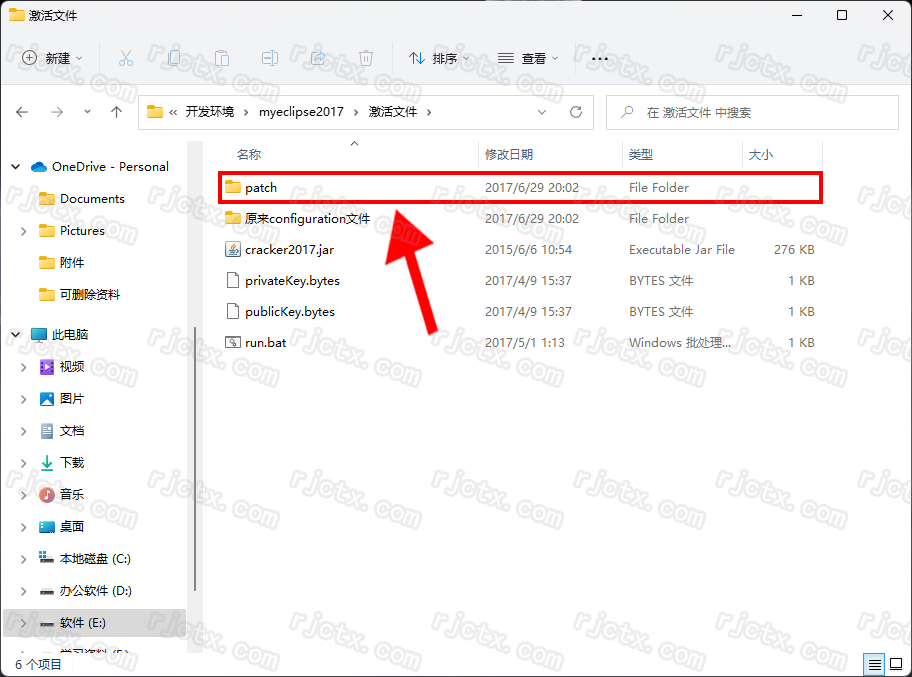Open the 新建 (New) dropdown
The image size is (912, 677).
pos(53,58)
